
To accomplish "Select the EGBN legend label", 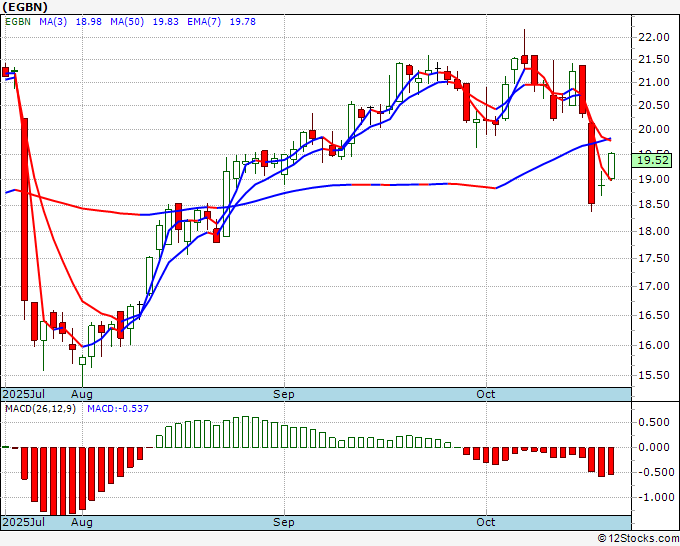I will pos(18,22).
